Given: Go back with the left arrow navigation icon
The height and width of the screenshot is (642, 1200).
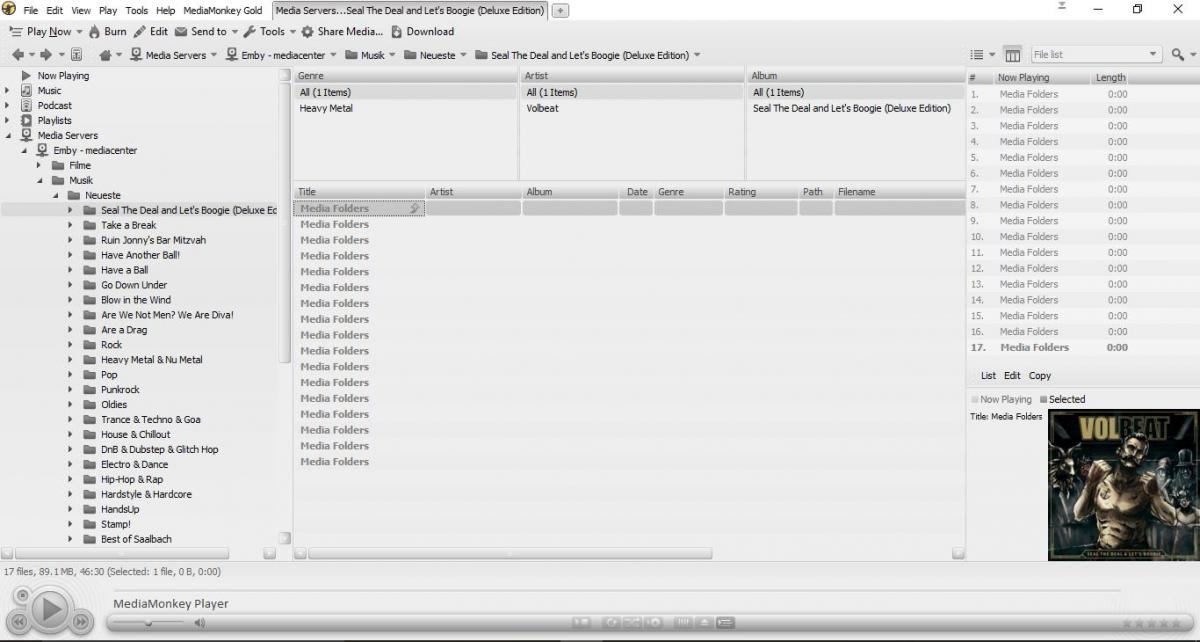Looking at the screenshot, I should [x=18, y=55].
